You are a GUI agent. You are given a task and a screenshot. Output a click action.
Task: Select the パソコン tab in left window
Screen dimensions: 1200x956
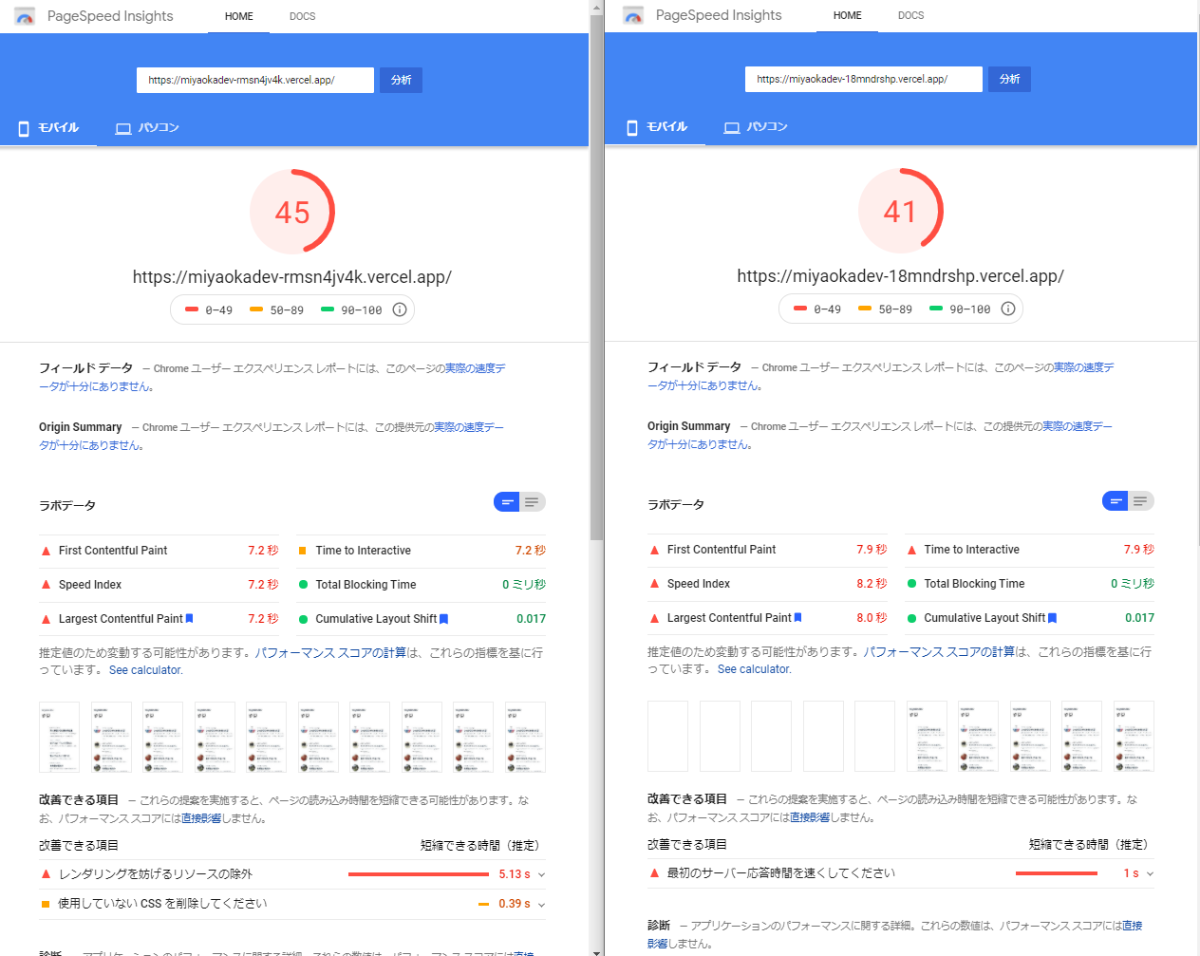tap(148, 128)
